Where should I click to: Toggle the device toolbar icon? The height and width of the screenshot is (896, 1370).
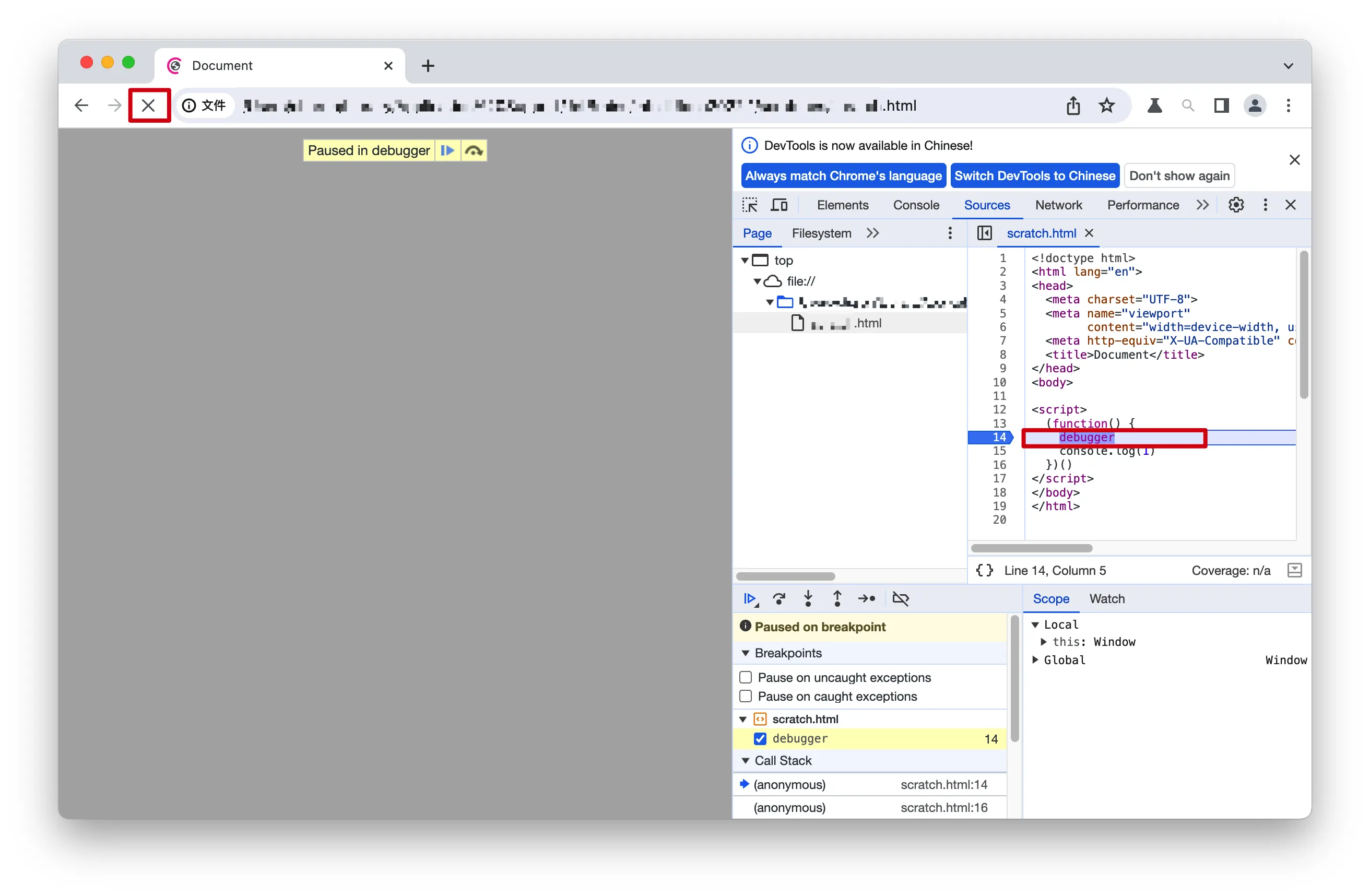click(x=779, y=205)
